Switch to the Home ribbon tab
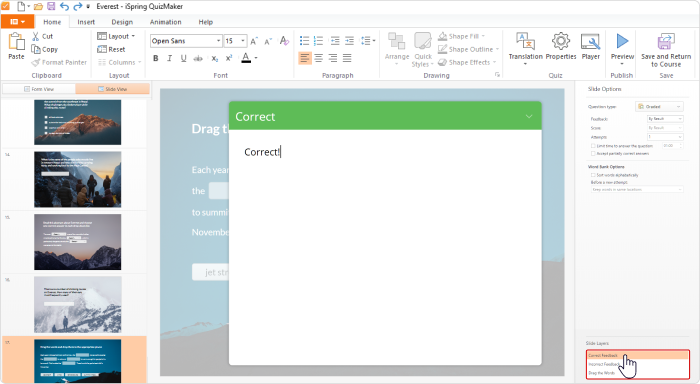 coord(52,22)
